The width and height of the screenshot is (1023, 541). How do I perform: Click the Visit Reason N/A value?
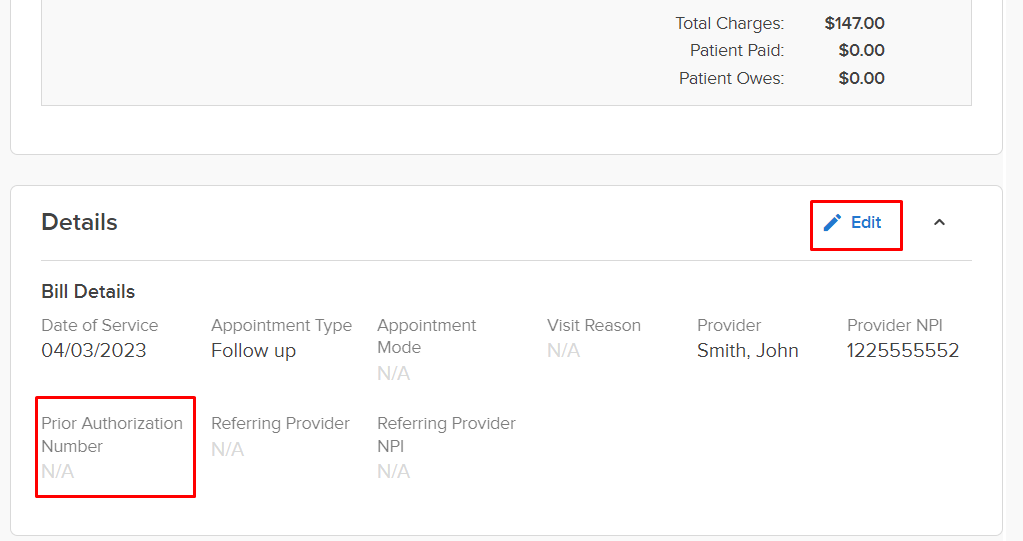pyautogui.click(x=563, y=351)
